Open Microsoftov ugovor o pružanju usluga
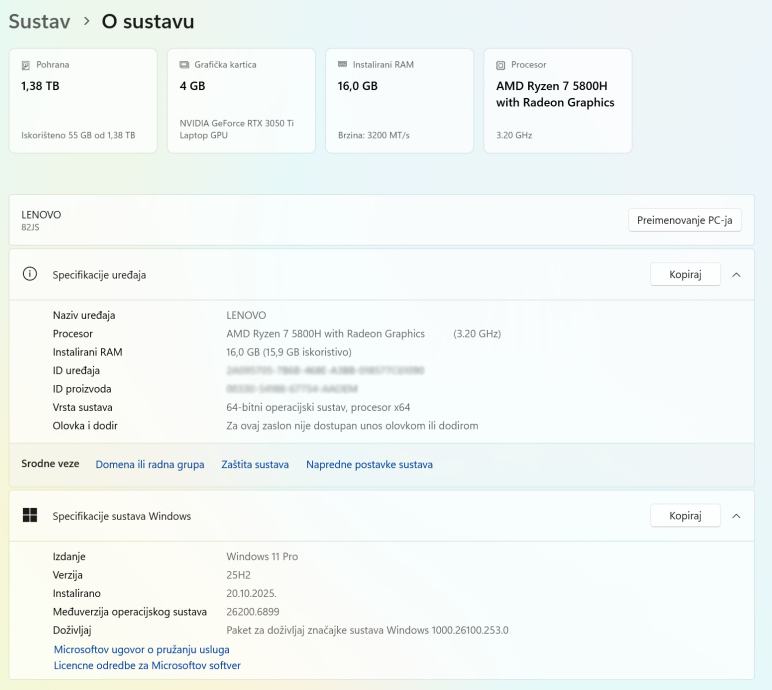The height and width of the screenshot is (690, 772). [x=141, y=649]
